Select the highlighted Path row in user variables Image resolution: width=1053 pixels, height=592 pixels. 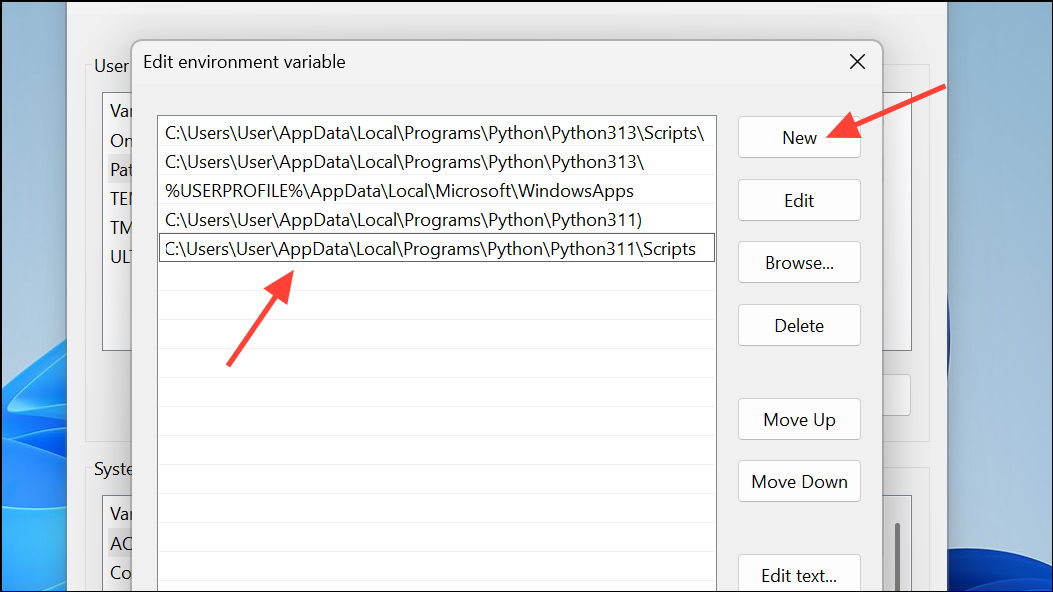120,170
